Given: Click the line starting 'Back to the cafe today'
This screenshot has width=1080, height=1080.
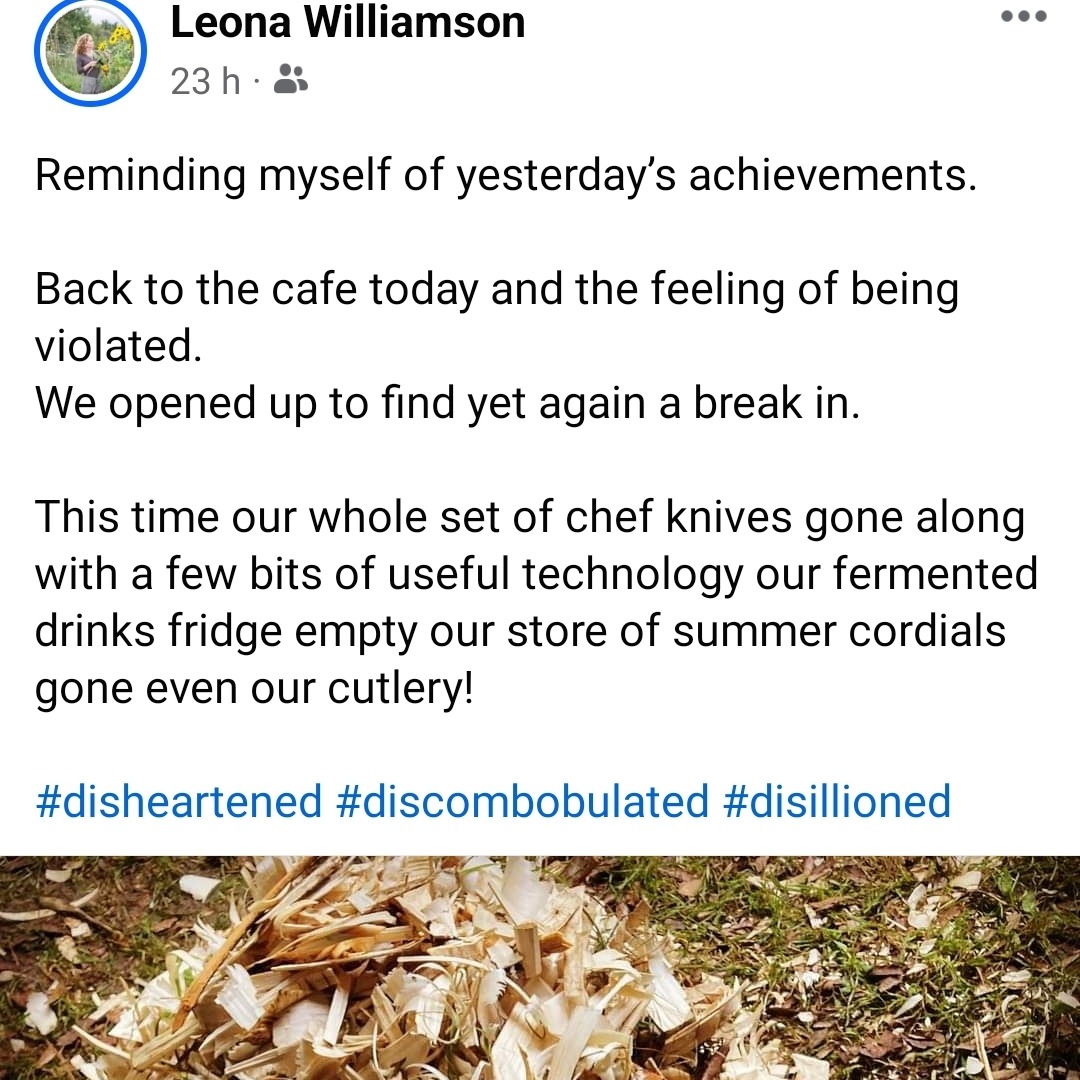Looking at the screenshot, I should 497,290.
